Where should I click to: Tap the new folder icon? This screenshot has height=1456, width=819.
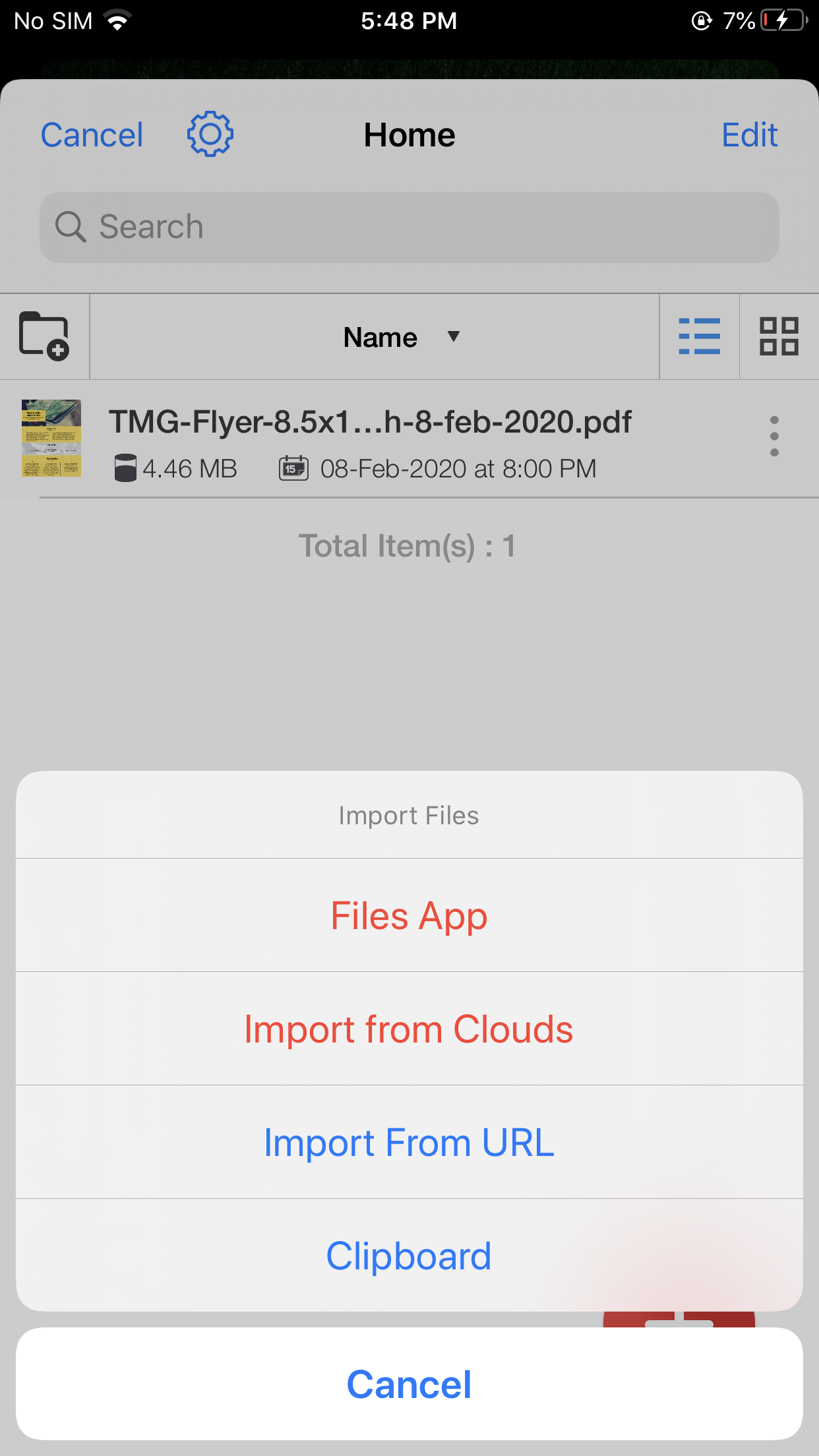[44, 336]
